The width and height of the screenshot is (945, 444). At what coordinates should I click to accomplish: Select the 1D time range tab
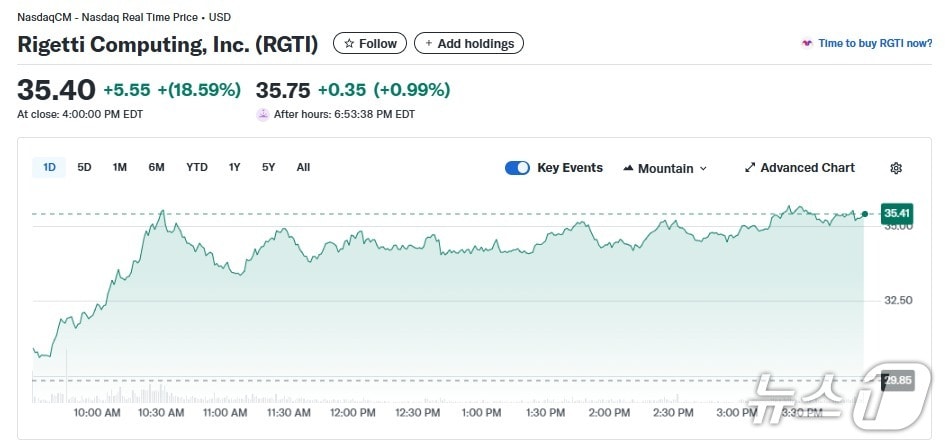coord(49,167)
